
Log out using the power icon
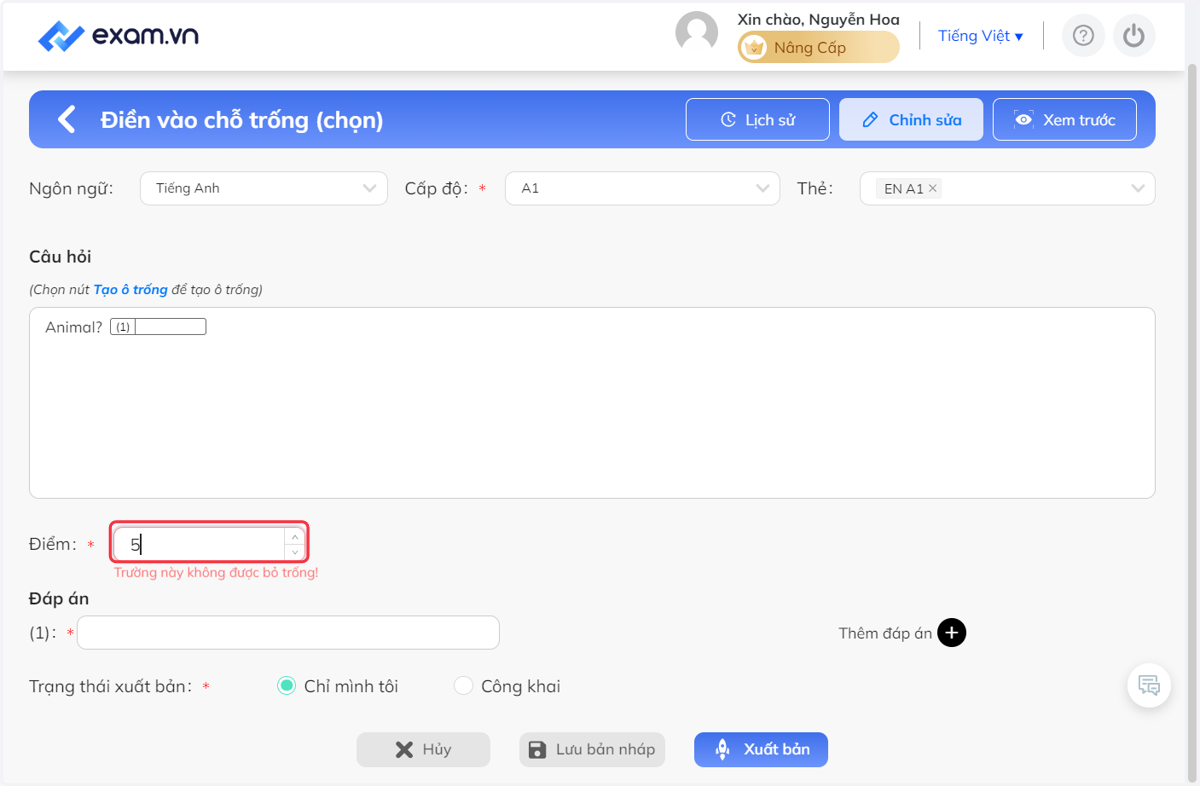tap(1133, 36)
